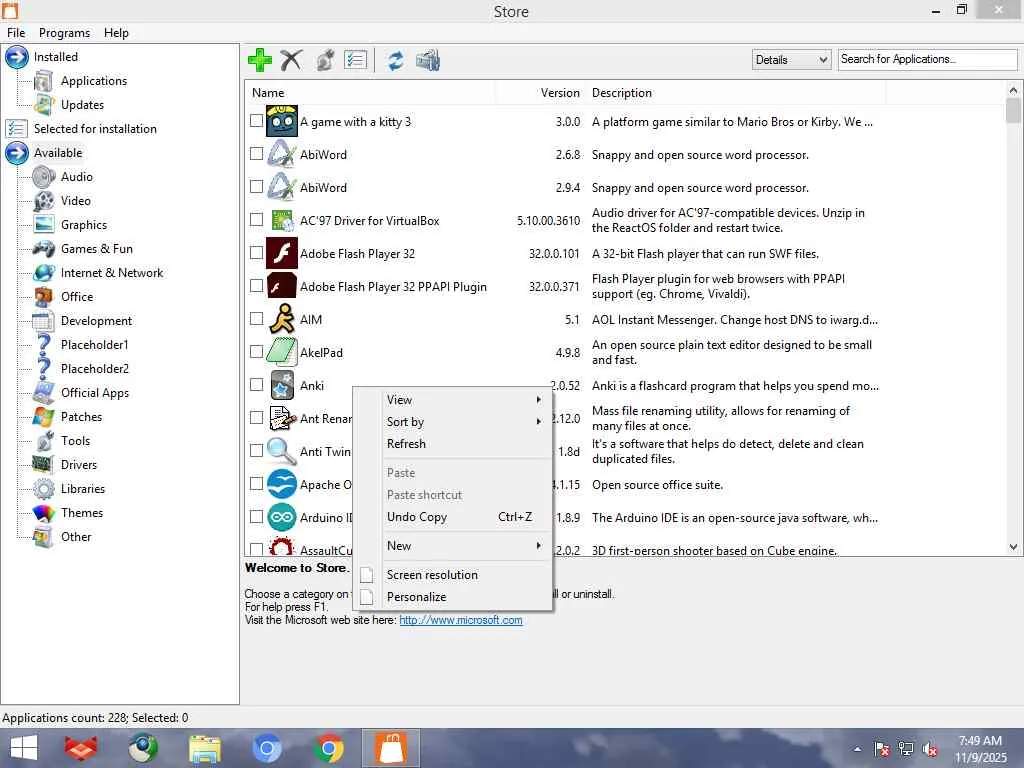This screenshot has width=1024, height=768.
Task: Check the box for AbiWord version 2.6.8
Action: [257, 153]
